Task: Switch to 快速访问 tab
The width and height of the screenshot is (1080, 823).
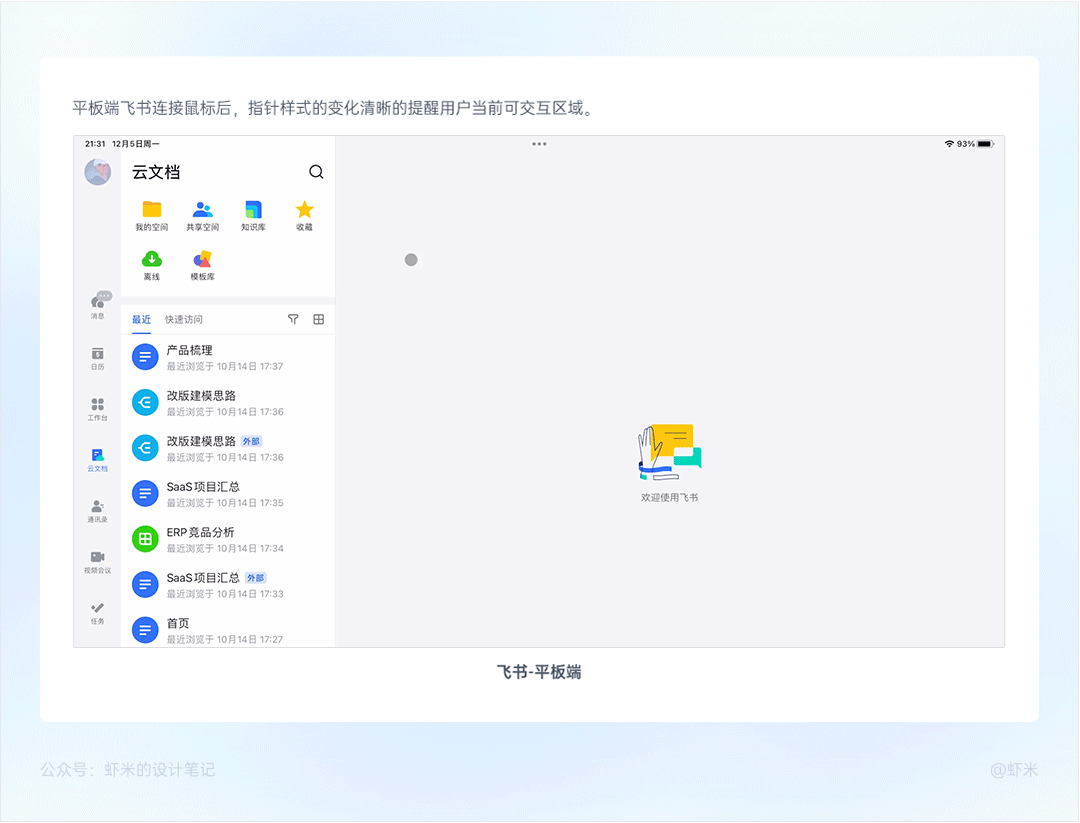Action: click(184, 320)
